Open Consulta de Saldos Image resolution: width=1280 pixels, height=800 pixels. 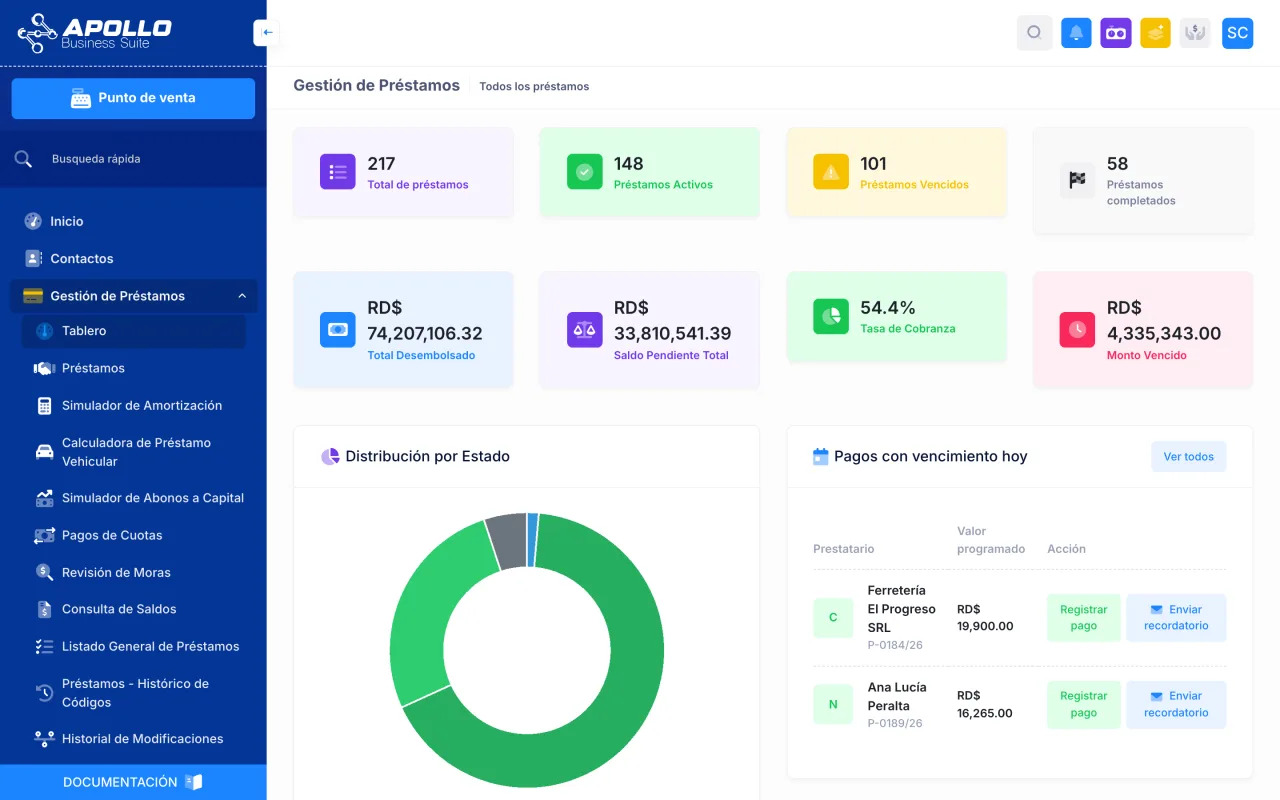tap(133, 609)
